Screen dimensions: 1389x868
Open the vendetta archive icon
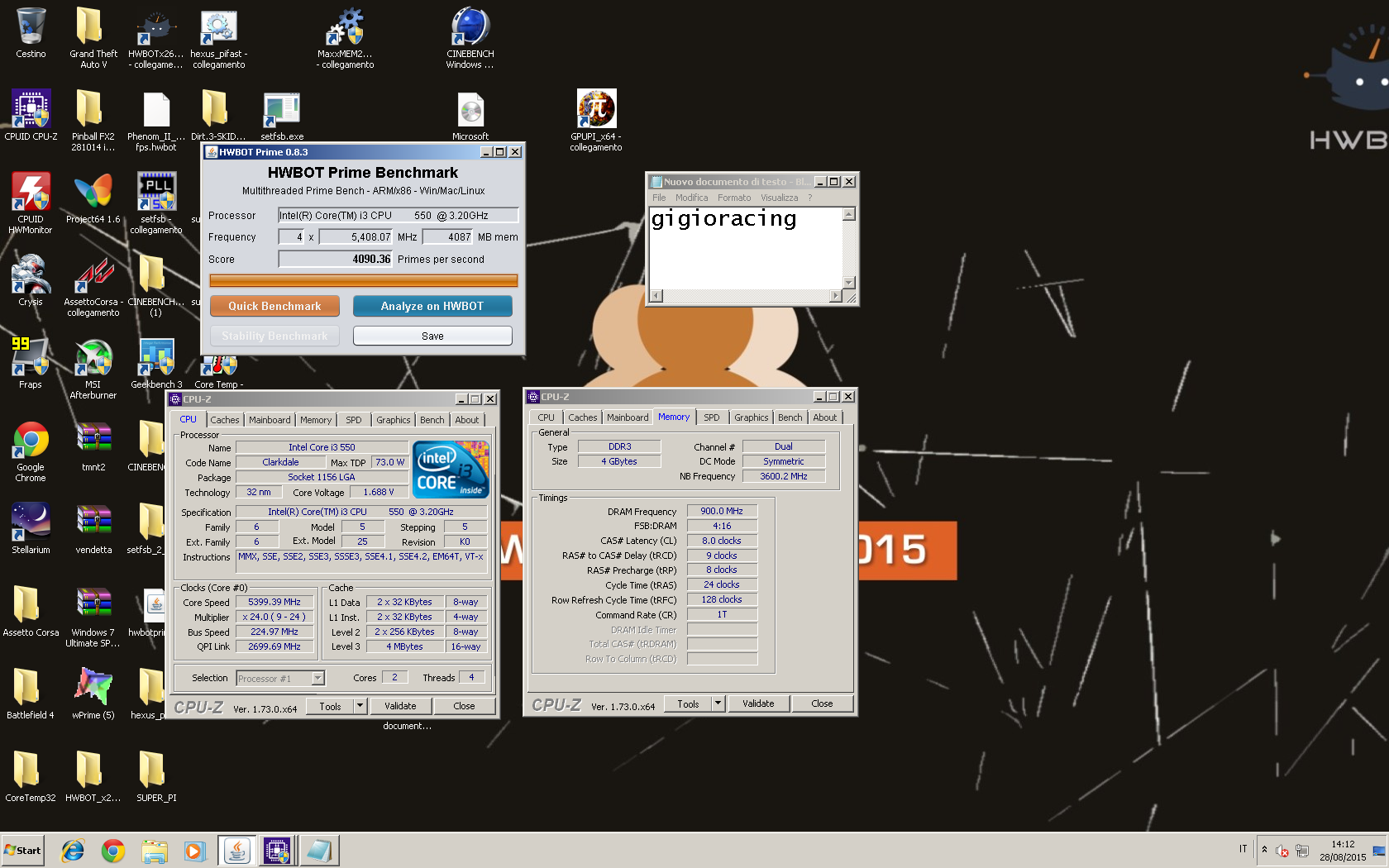93,529
